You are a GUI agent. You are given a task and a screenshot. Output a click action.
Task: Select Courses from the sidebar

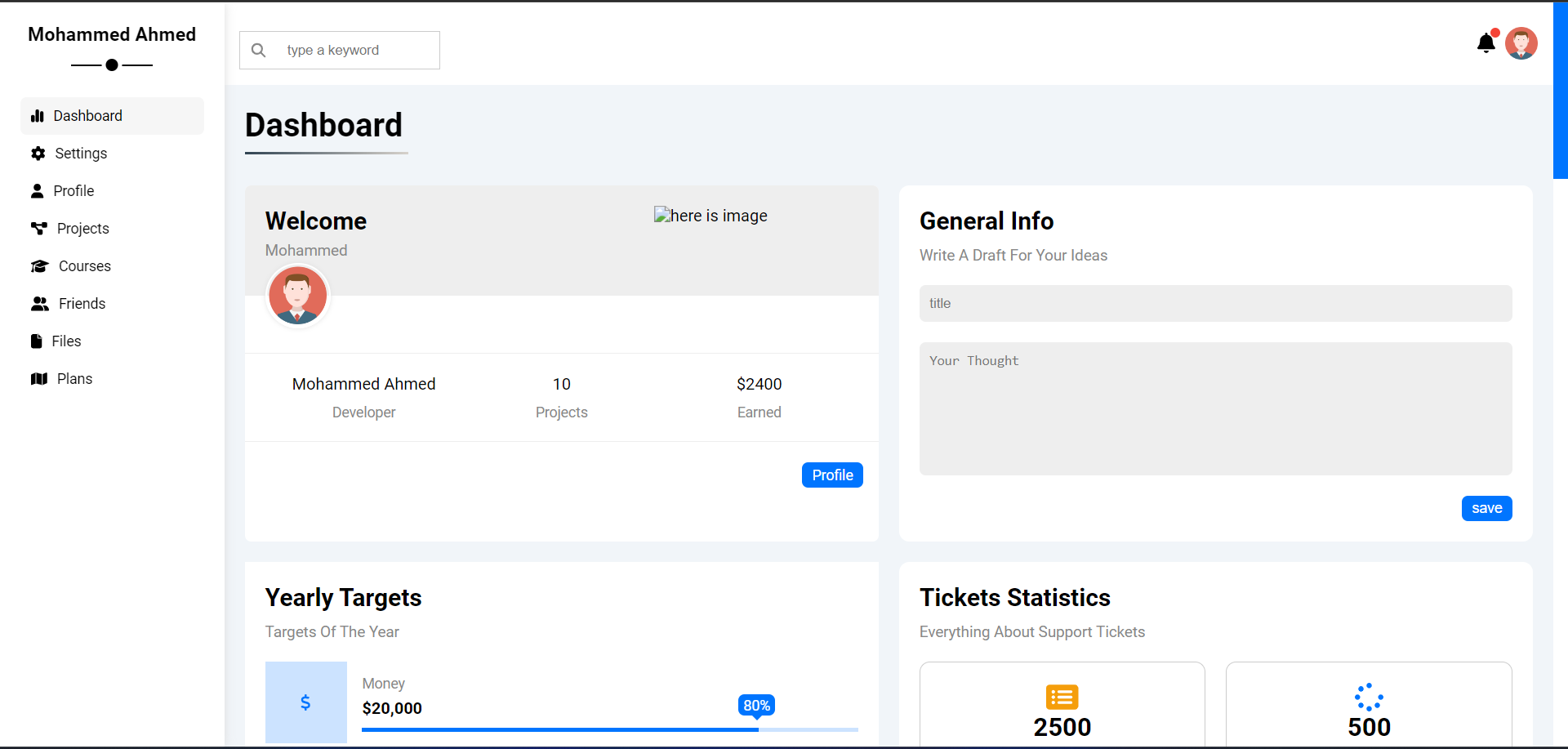click(x=112, y=266)
